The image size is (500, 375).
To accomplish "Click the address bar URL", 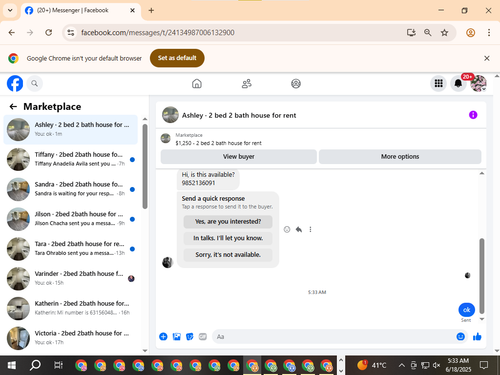I will pos(158,33).
